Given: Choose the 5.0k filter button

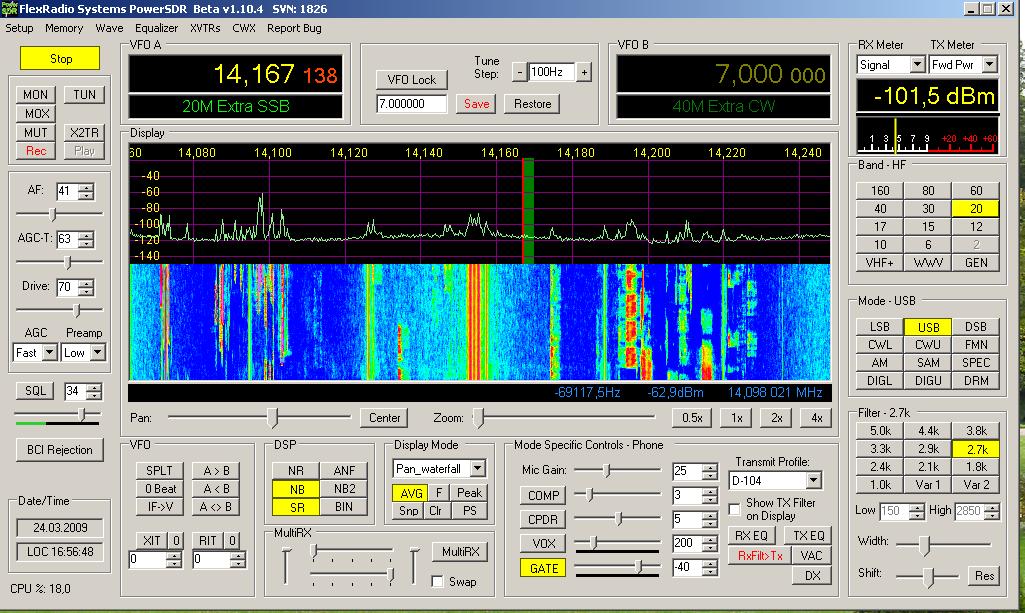Looking at the screenshot, I should [880, 431].
